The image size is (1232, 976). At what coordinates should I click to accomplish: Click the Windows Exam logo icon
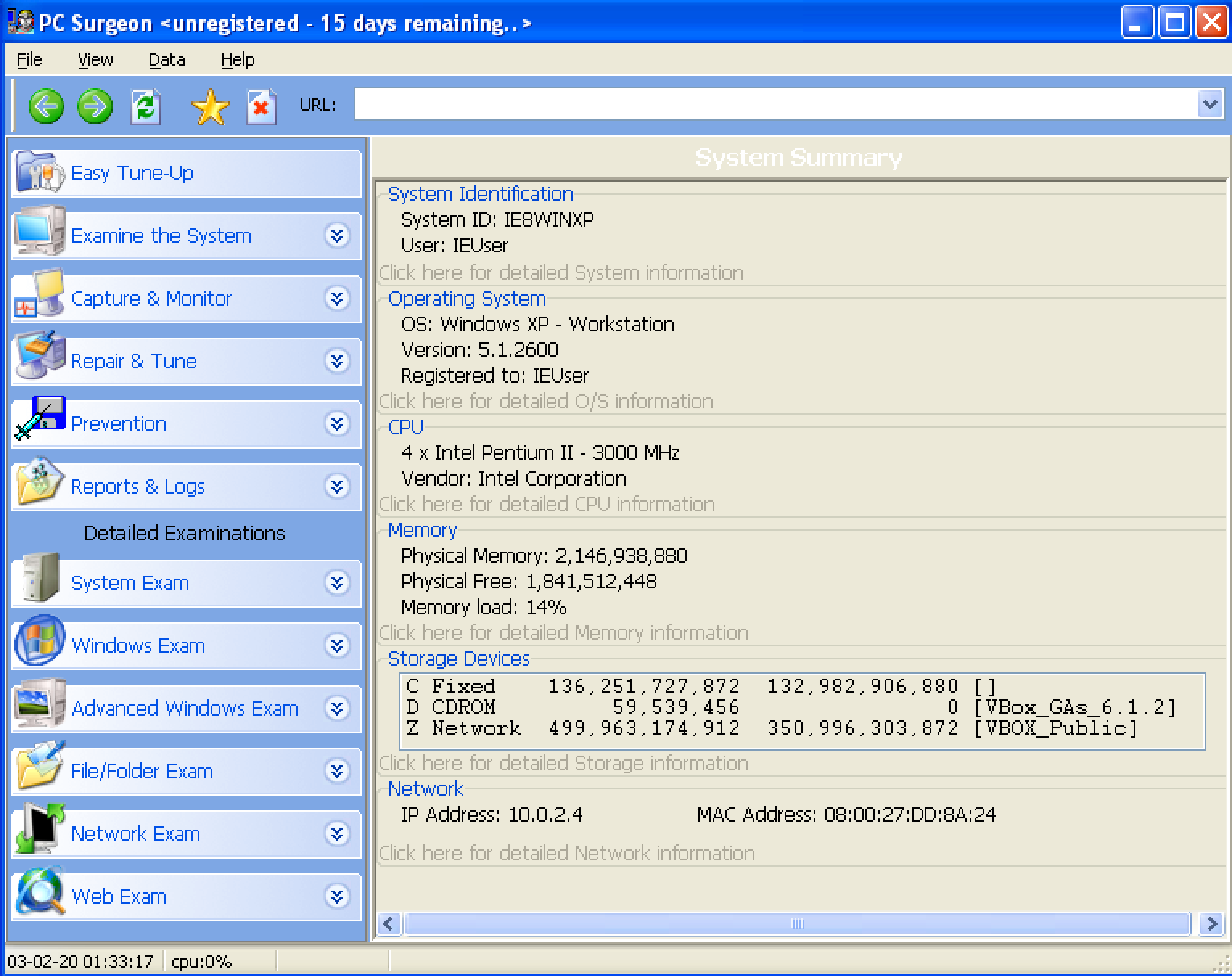click(x=39, y=641)
